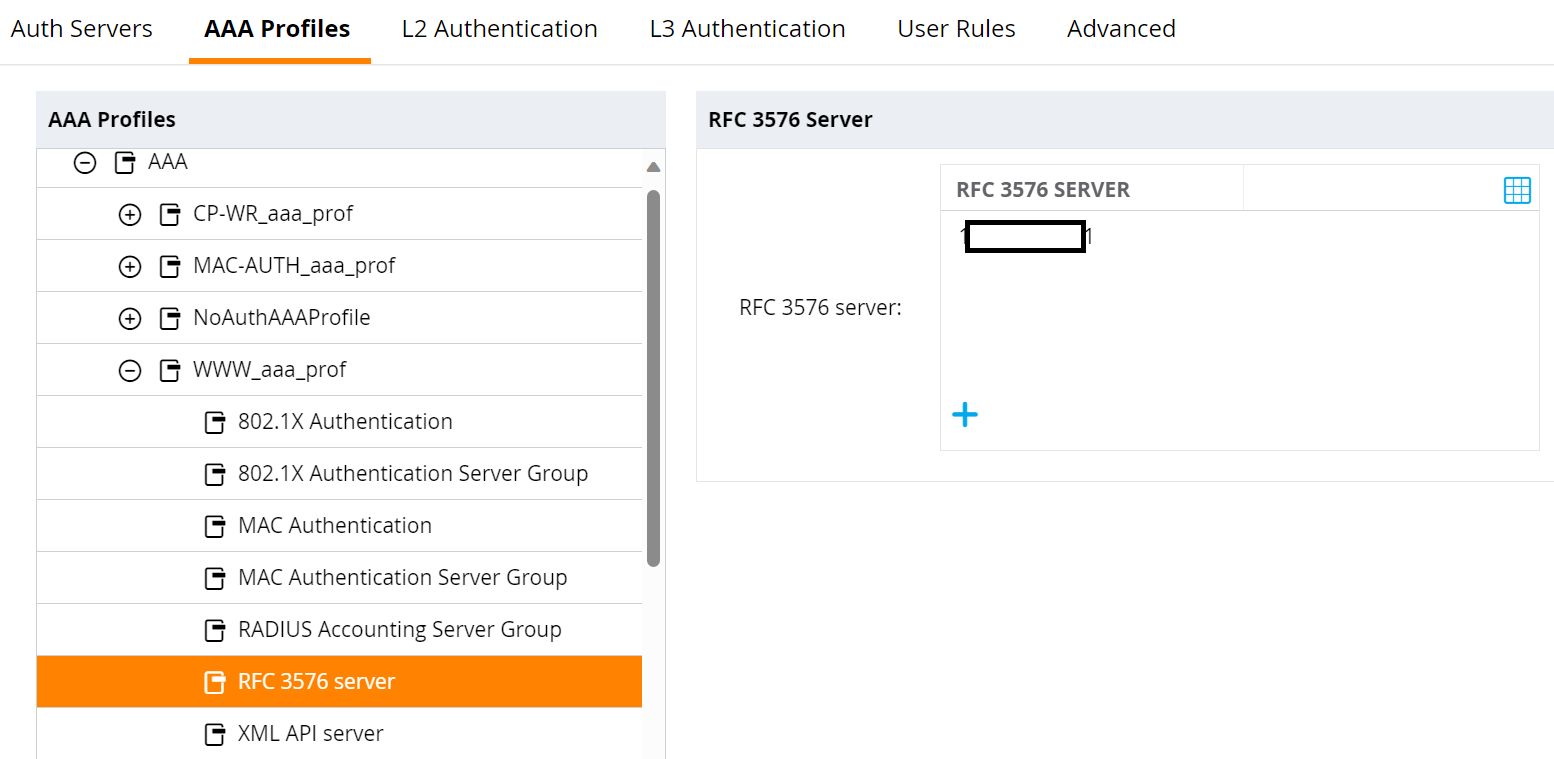Open the Auth Servers section

(x=81, y=29)
